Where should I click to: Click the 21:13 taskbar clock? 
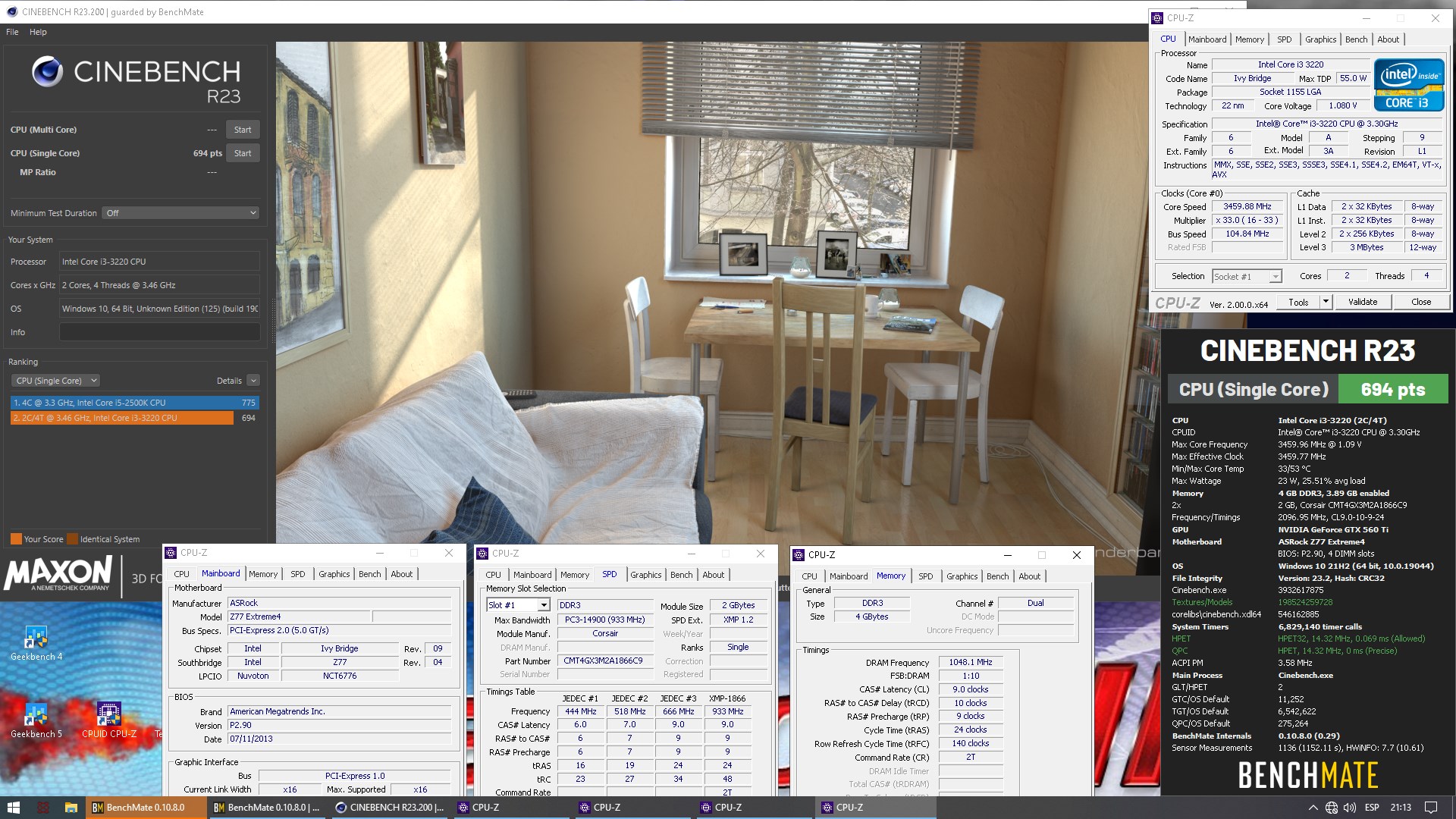[1401, 808]
